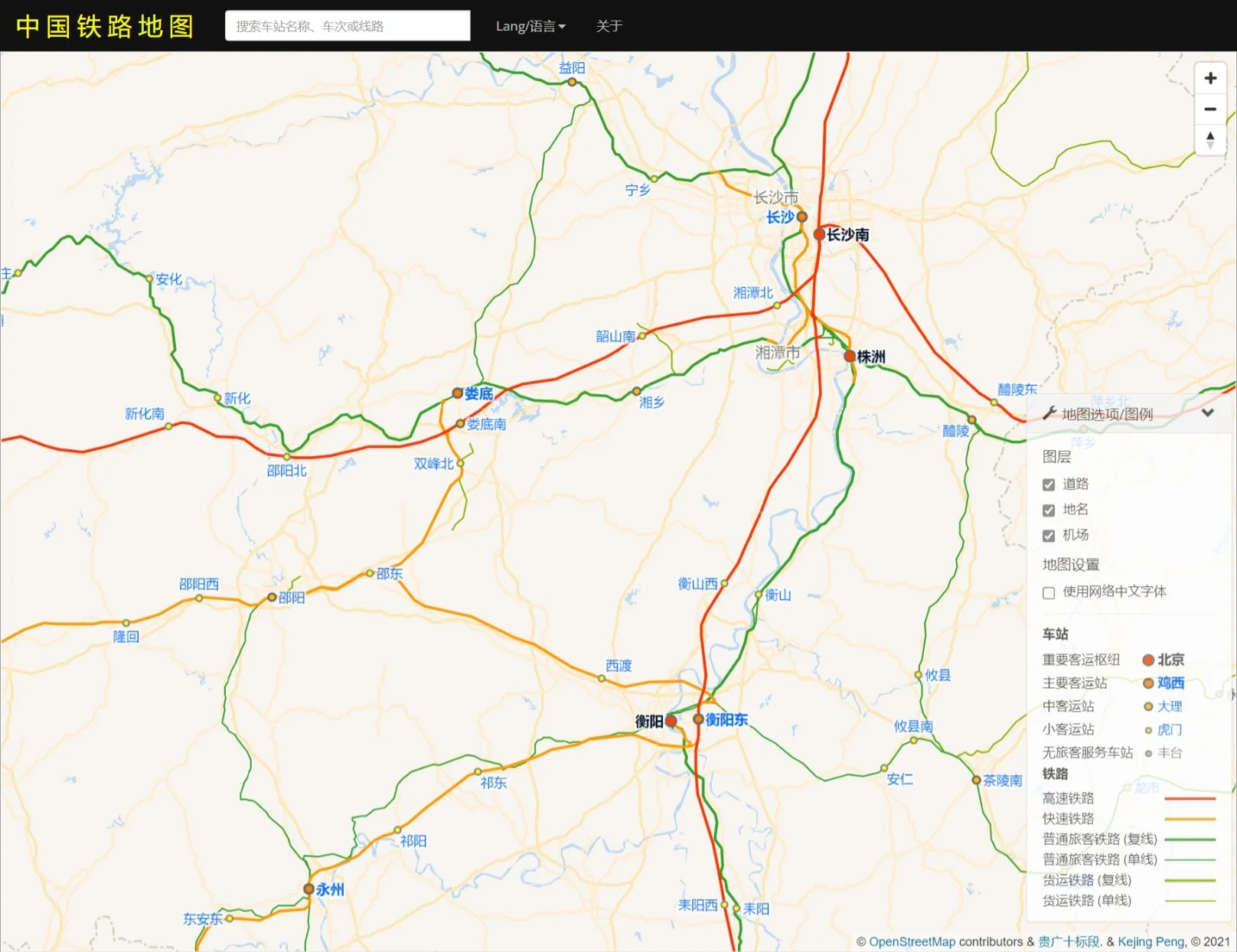Select the 娄底南 station marker
The height and width of the screenshot is (952, 1237).
click(460, 423)
